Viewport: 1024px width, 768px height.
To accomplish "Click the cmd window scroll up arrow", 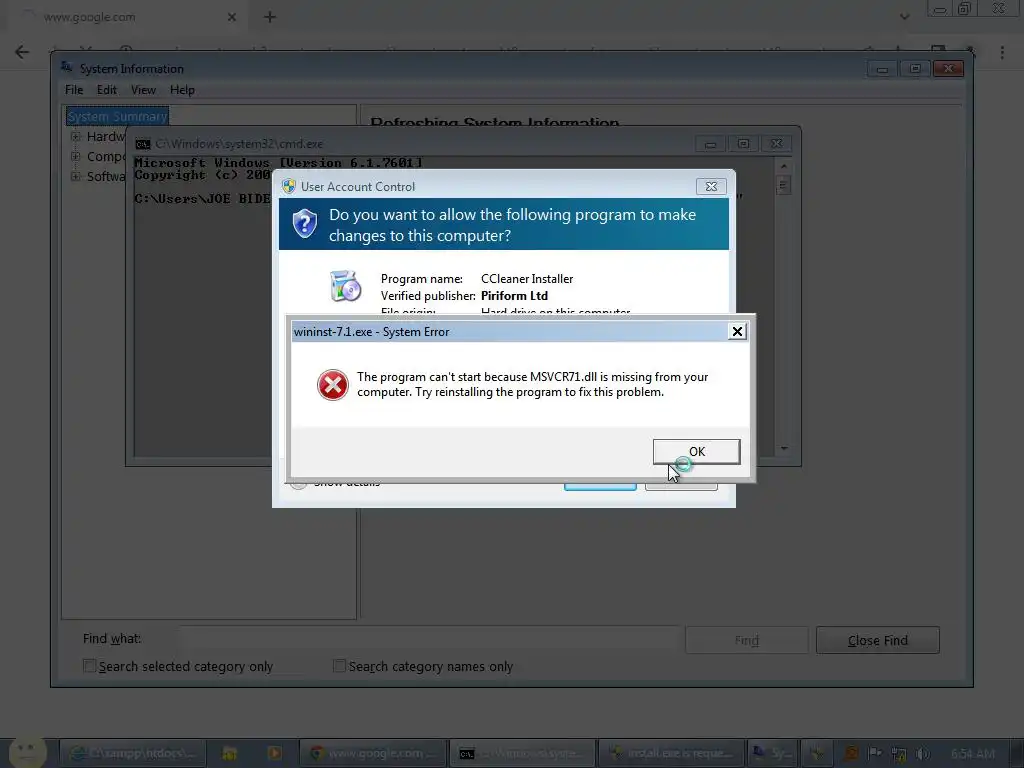I will [784, 166].
